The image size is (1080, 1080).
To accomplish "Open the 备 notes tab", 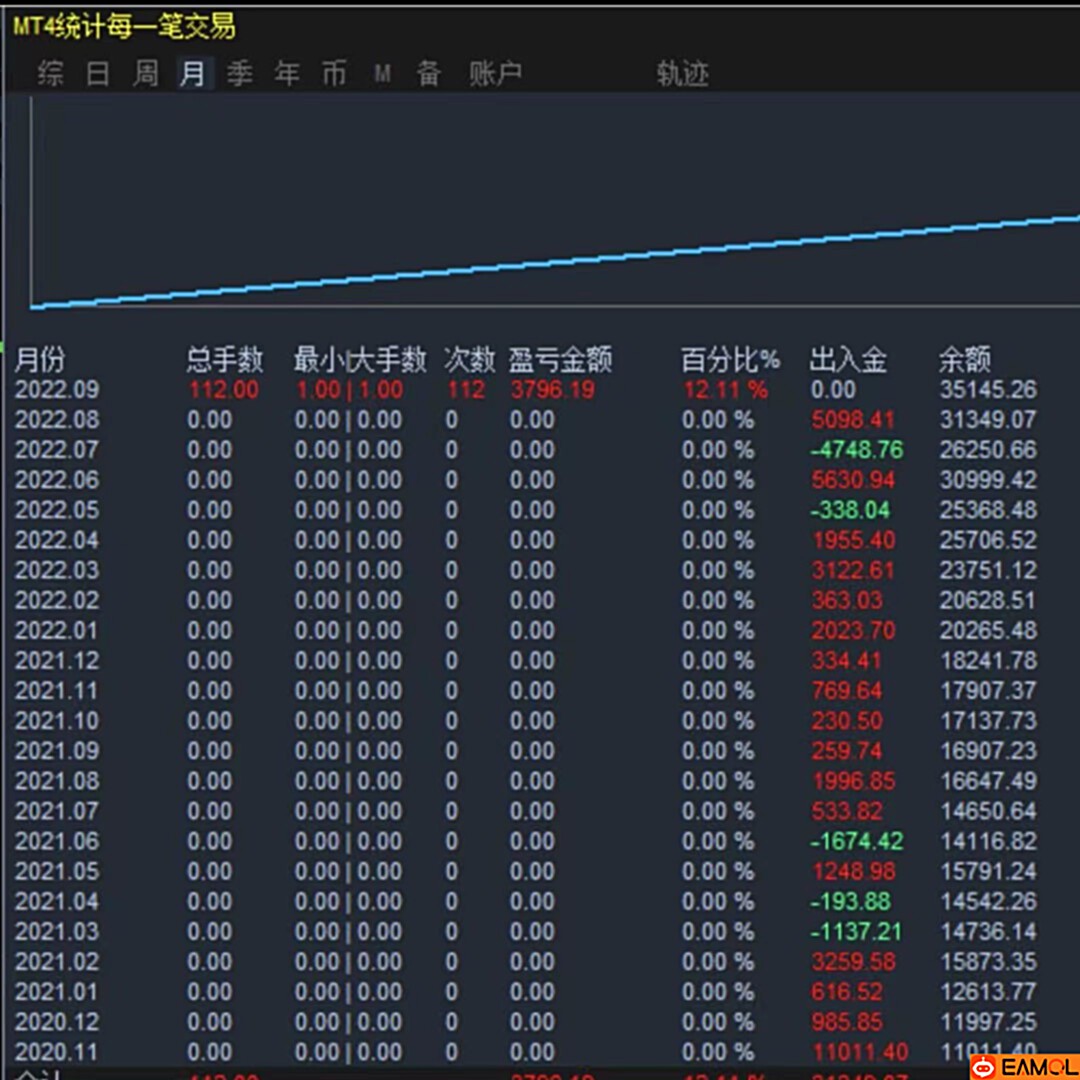I will (x=429, y=73).
